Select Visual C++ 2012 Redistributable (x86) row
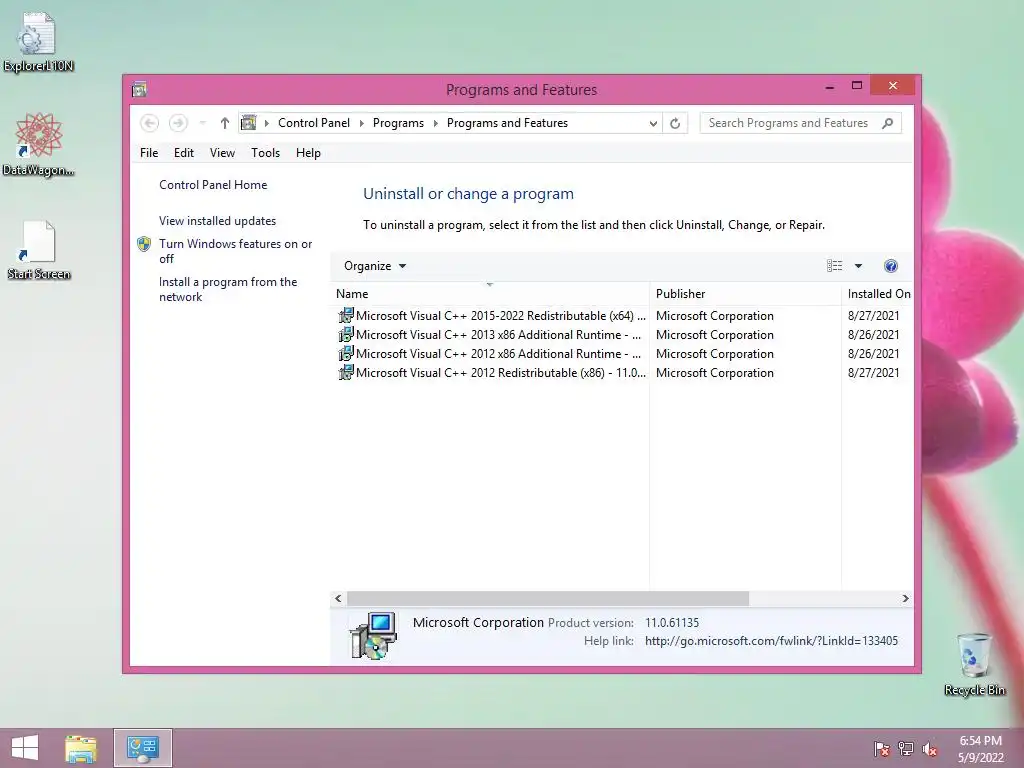Image resolution: width=1024 pixels, height=768 pixels. [622, 372]
